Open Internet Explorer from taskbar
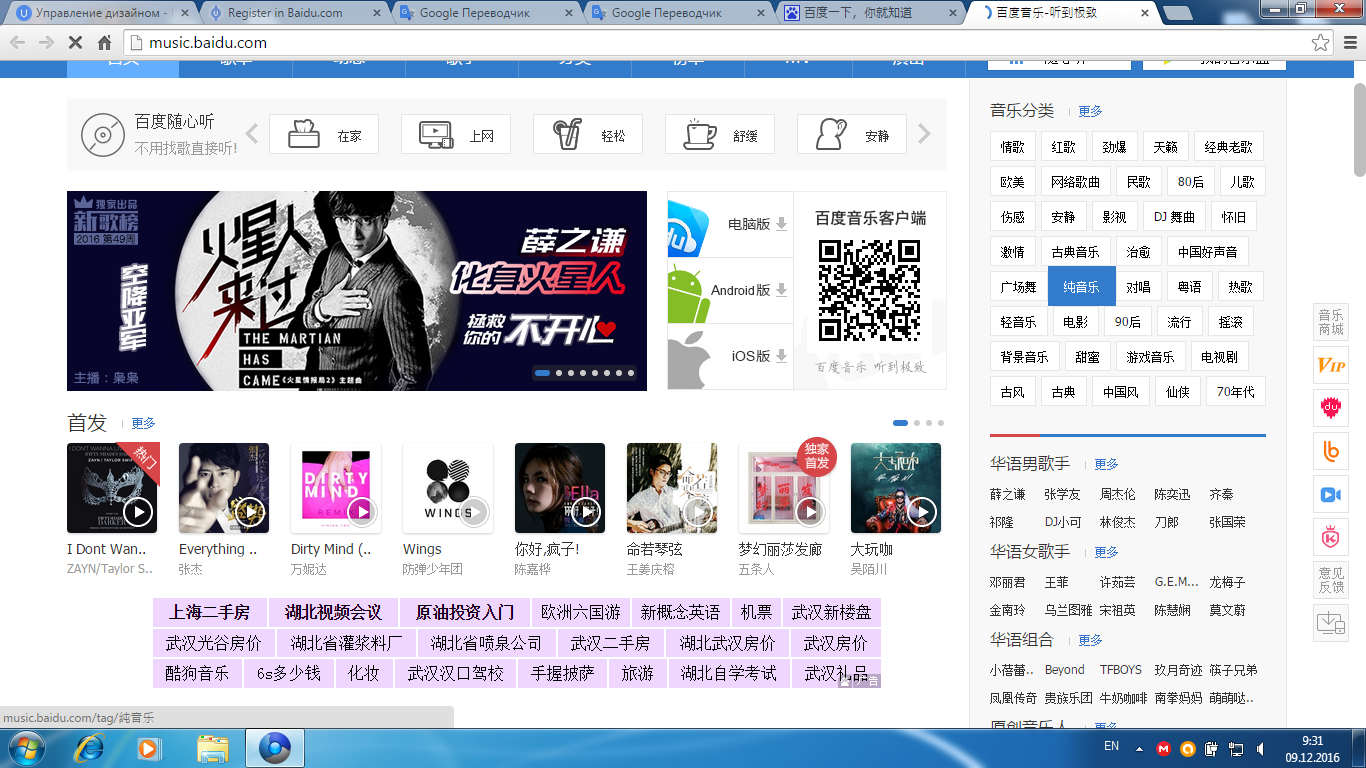 click(x=90, y=748)
